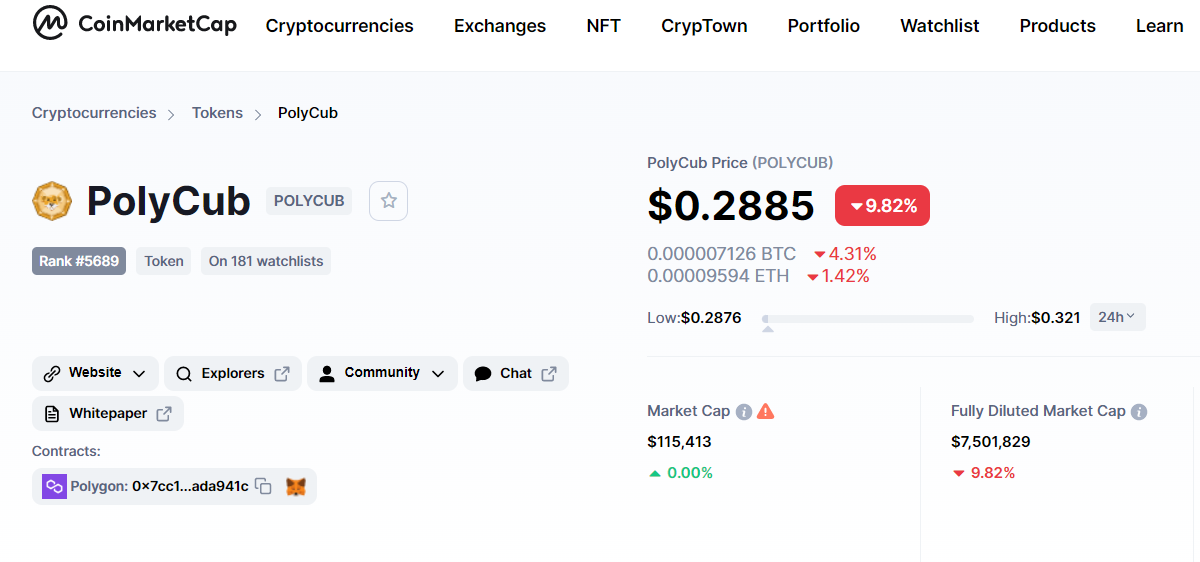The image size is (1200, 562).
Task: Click the $115,413 market cap value
Action: click(x=679, y=441)
